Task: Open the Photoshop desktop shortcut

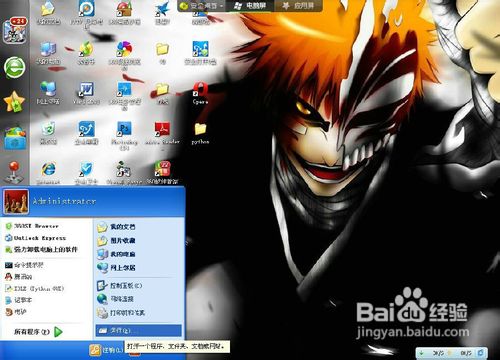Action: (x=124, y=133)
